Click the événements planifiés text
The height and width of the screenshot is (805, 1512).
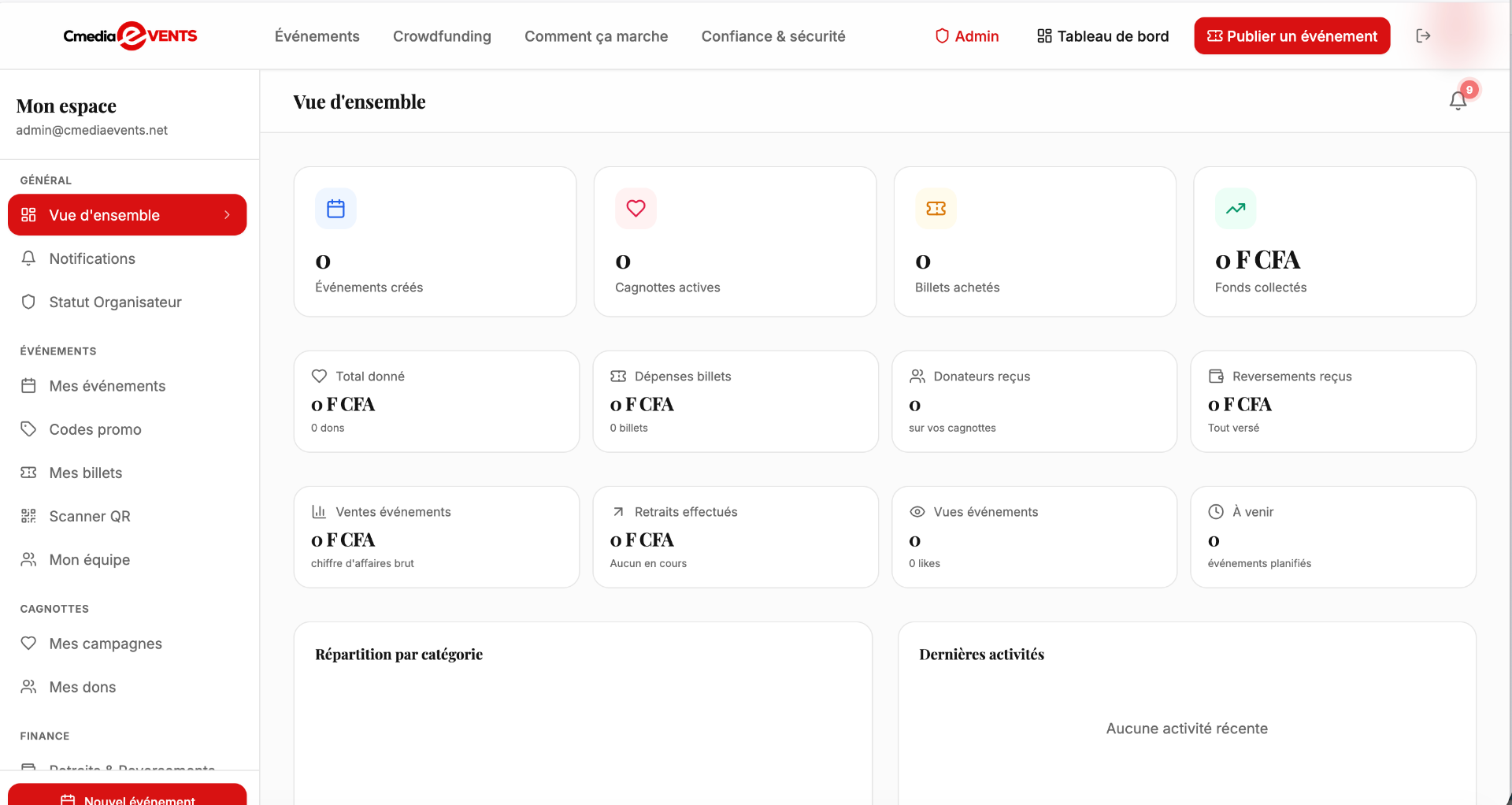click(x=1259, y=563)
